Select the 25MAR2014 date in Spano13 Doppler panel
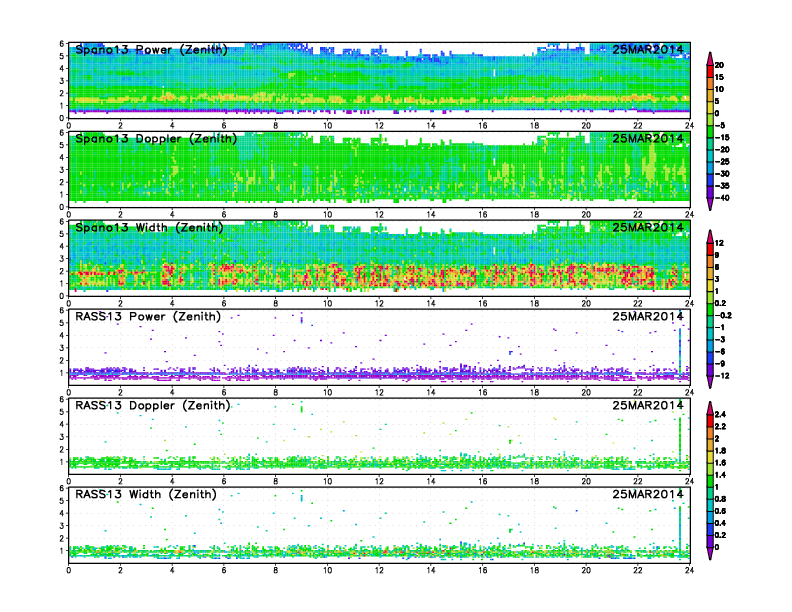792x612 pixels. click(x=648, y=138)
